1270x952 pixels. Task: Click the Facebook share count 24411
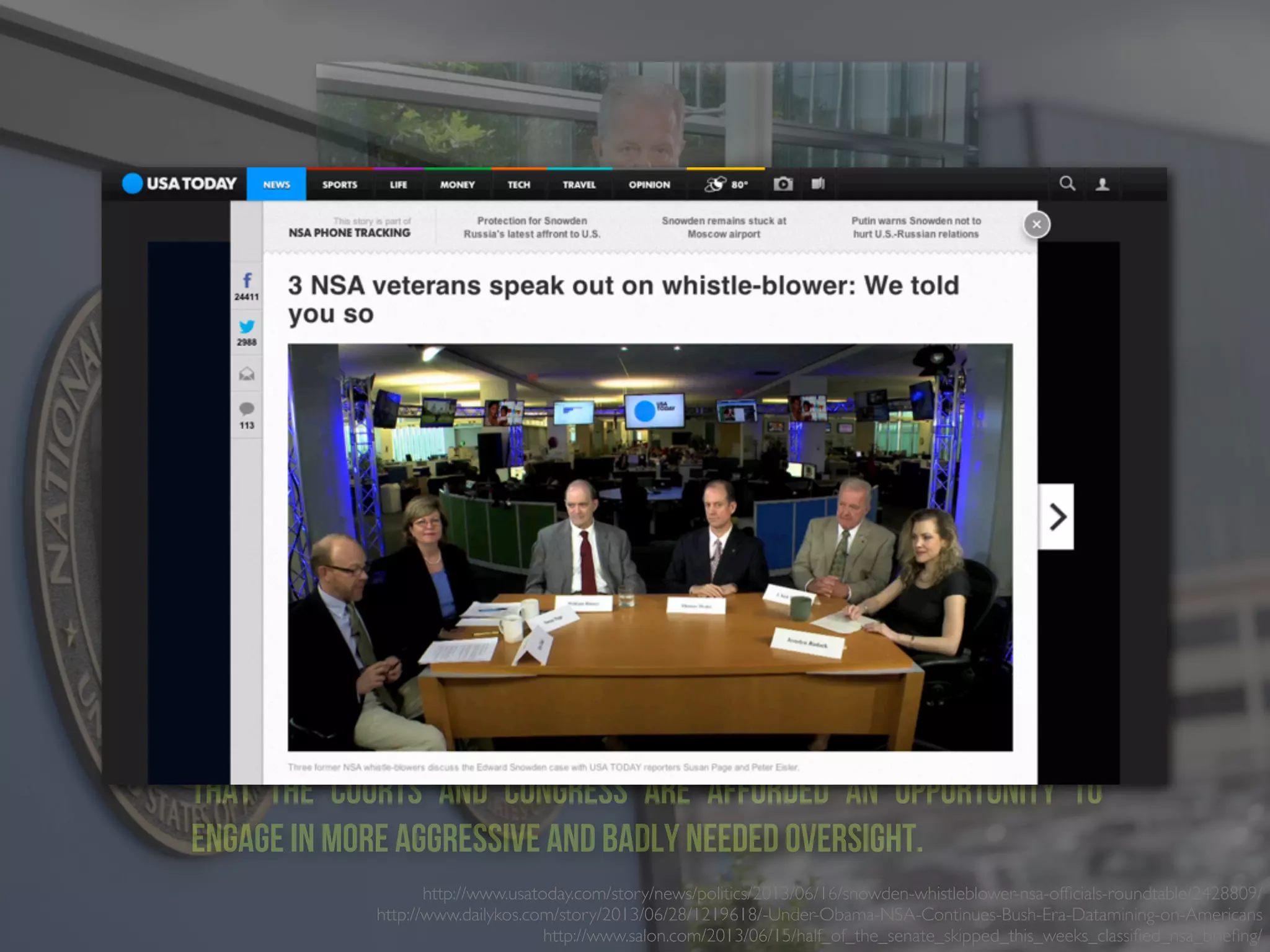coord(247,297)
